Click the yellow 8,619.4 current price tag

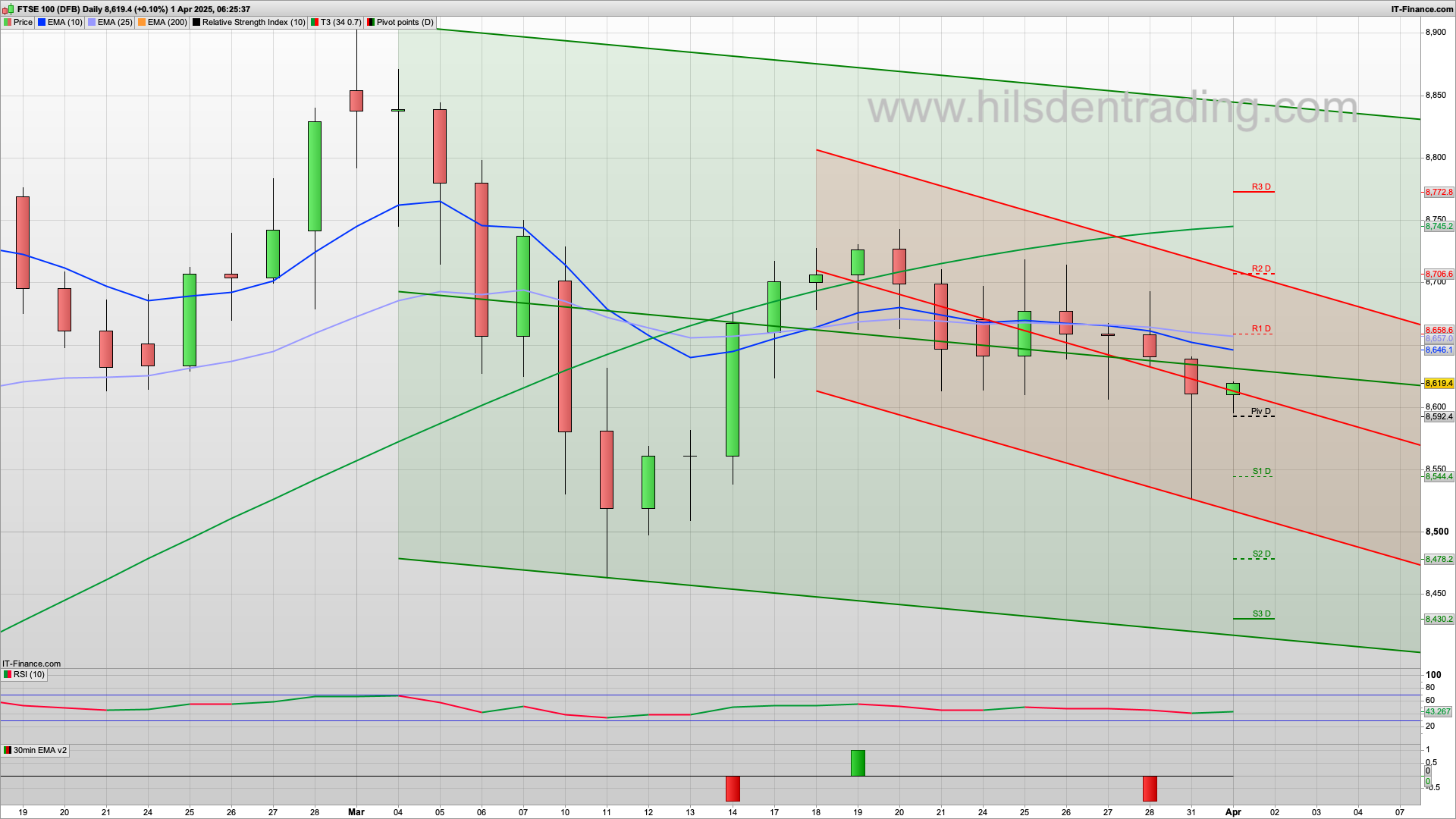pyautogui.click(x=1439, y=383)
